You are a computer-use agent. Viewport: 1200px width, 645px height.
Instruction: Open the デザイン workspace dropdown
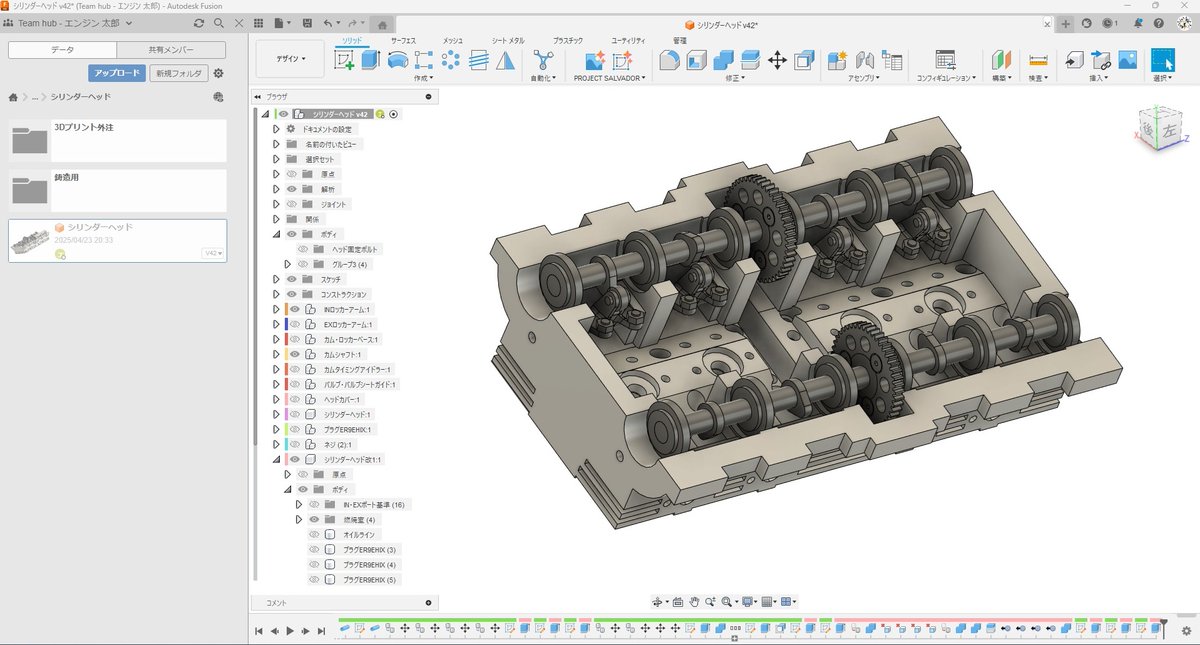click(x=291, y=59)
